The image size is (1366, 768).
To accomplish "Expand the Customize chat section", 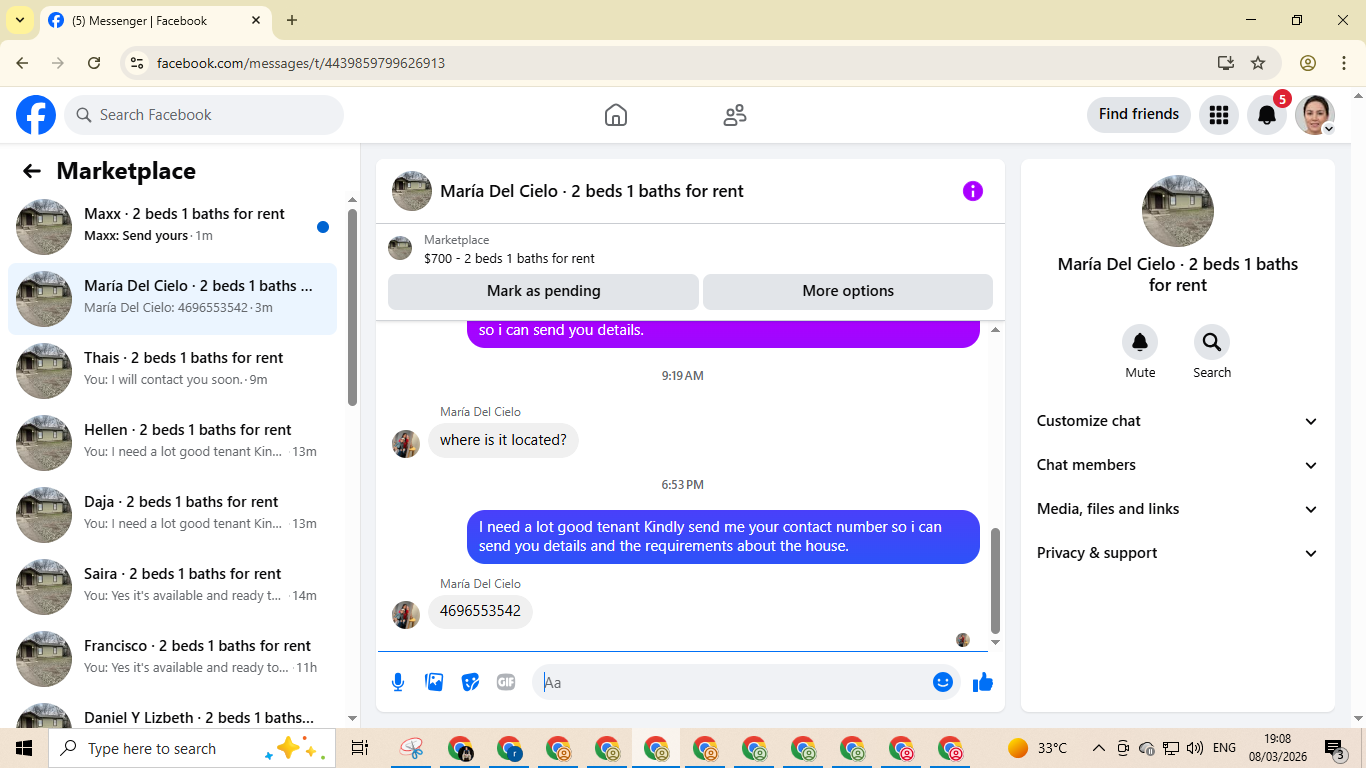I will tap(1178, 421).
